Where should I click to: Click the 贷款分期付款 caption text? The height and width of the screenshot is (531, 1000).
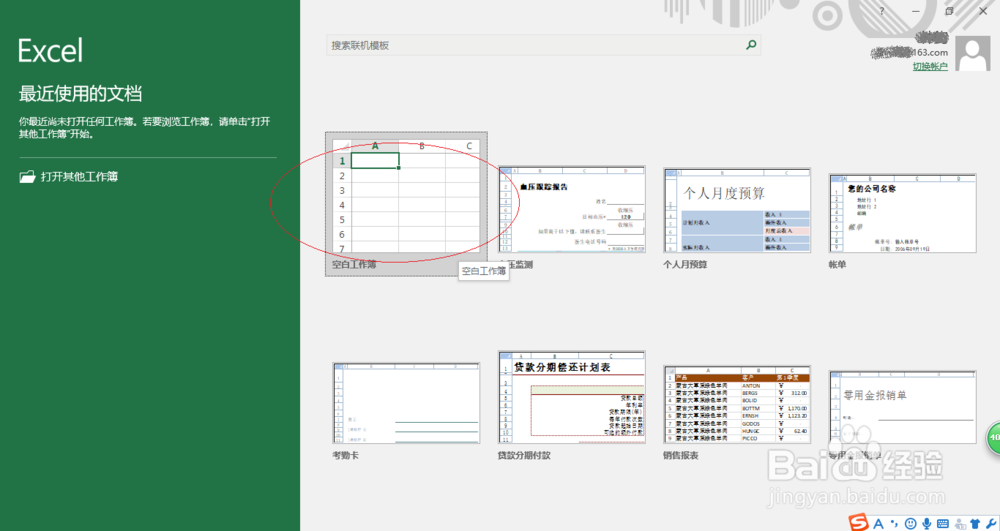[x=524, y=455]
